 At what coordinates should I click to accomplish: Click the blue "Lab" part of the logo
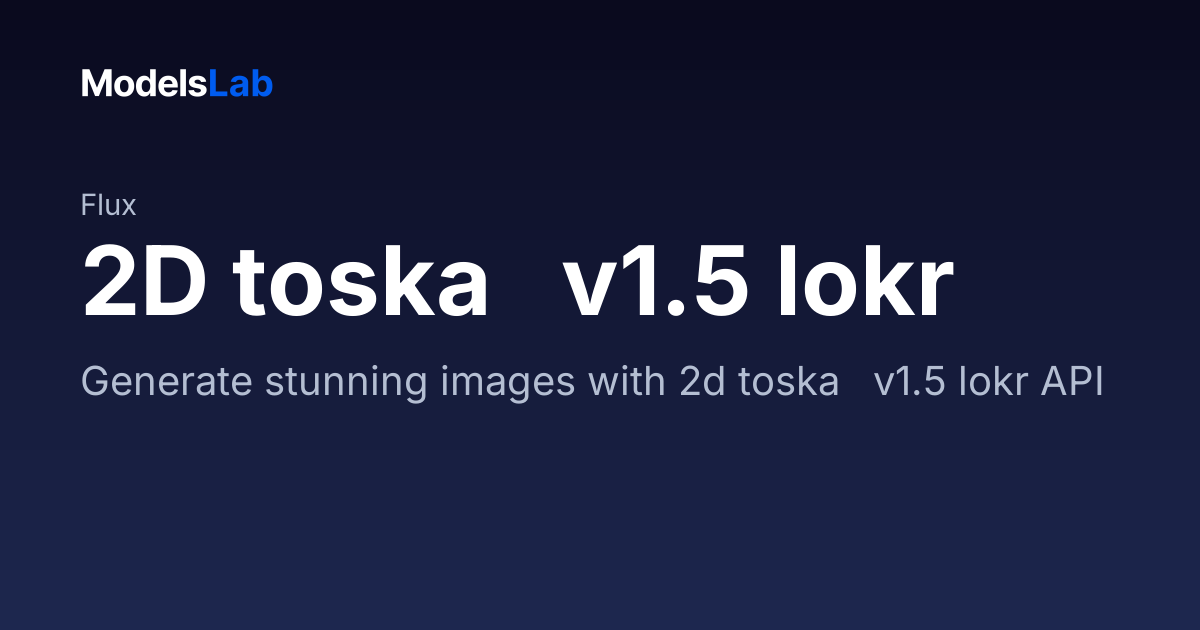(240, 84)
